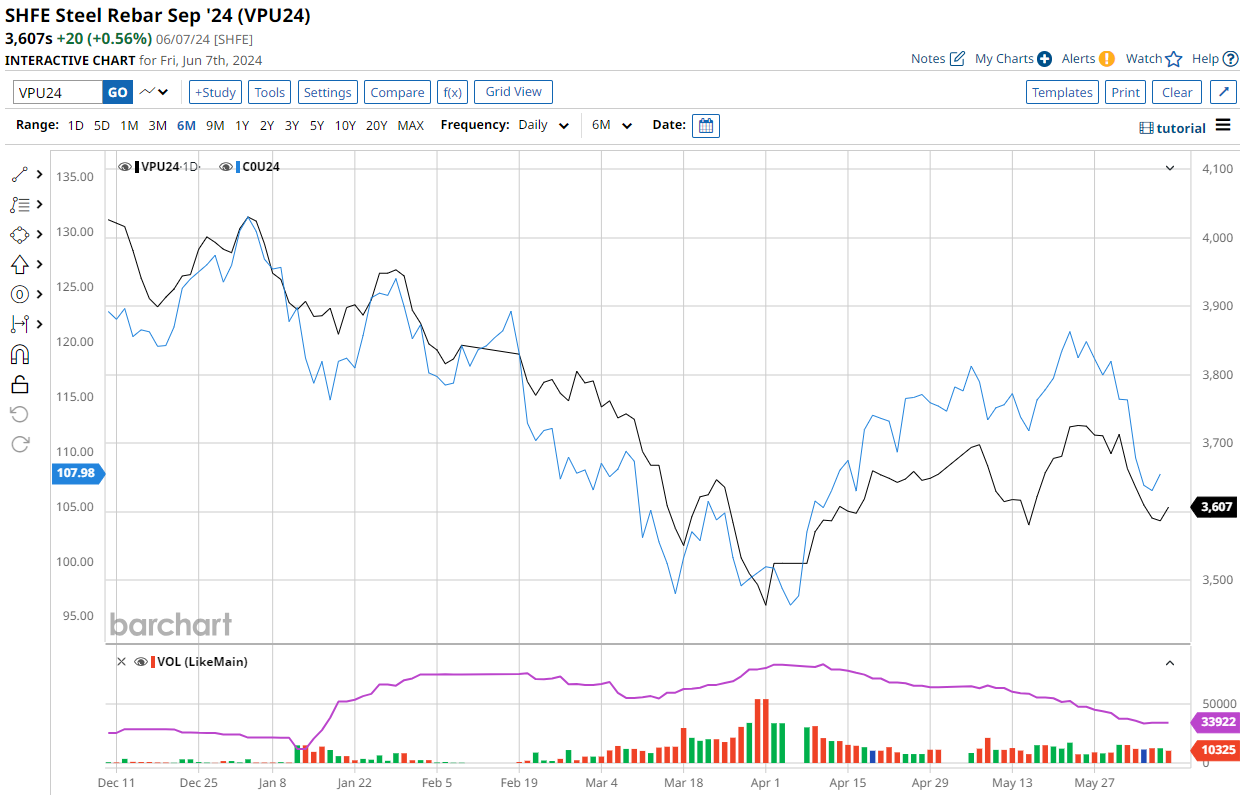Select the 1Y range option
Image resolution: width=1249 pixels, height=798 pixels.
pos(242,126)
